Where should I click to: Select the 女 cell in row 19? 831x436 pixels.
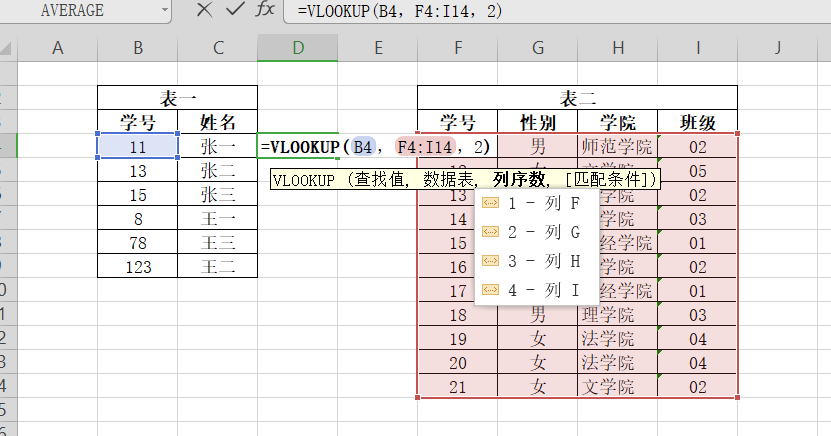tap(538, 338)
